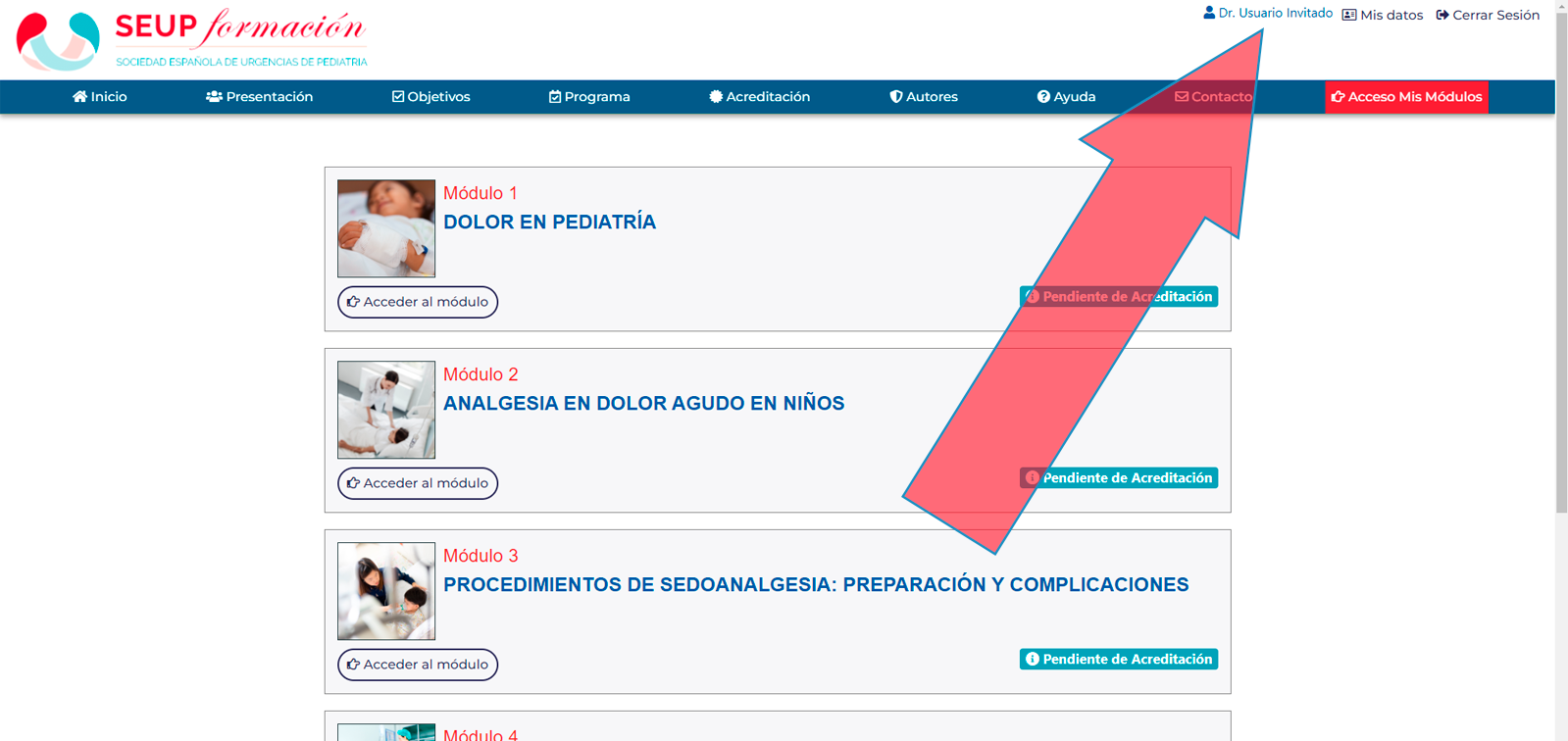The height and width of the screenshot is (741, 1568).
Task: Click the shield icon beside Autores
Action: 895,97
